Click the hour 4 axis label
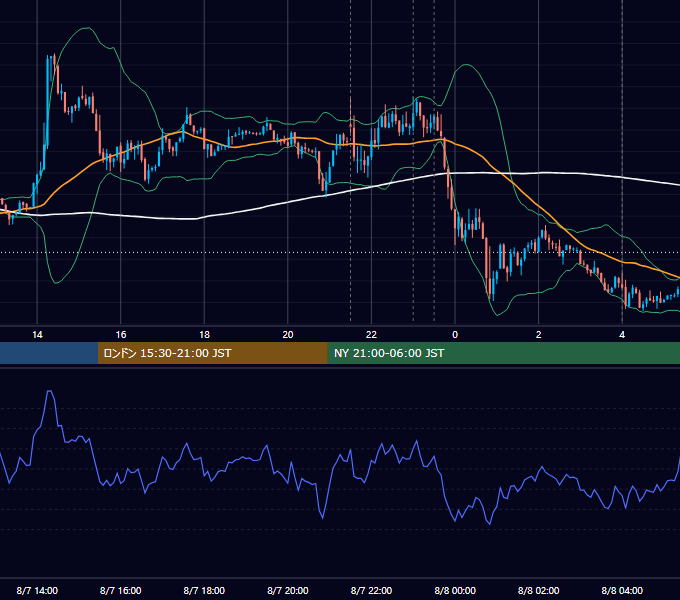 point(622,334)
